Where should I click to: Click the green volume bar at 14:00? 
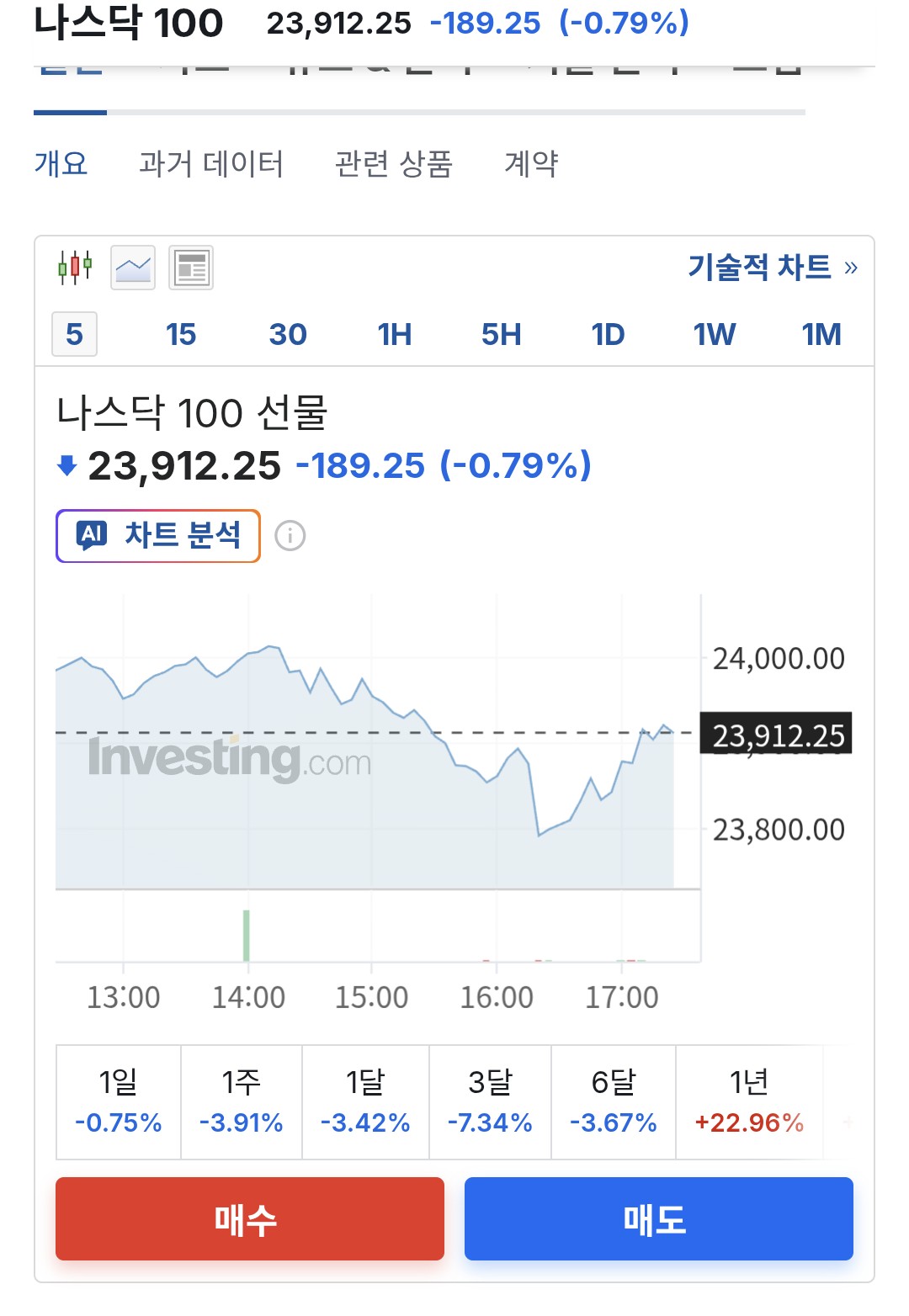point(246,935)
